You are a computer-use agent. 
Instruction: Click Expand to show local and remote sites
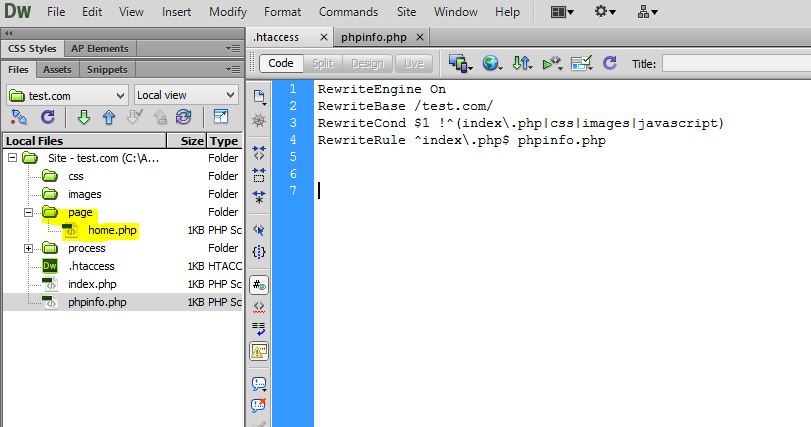[221, 117]
